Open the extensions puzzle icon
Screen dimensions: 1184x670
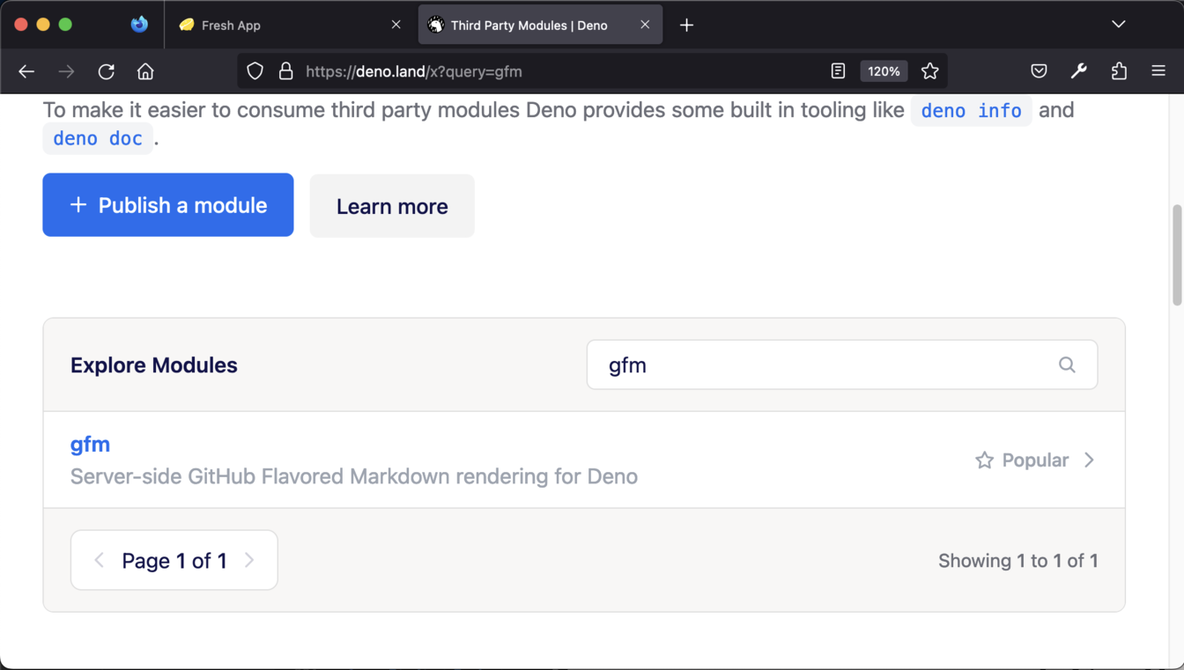(1119, 71)
